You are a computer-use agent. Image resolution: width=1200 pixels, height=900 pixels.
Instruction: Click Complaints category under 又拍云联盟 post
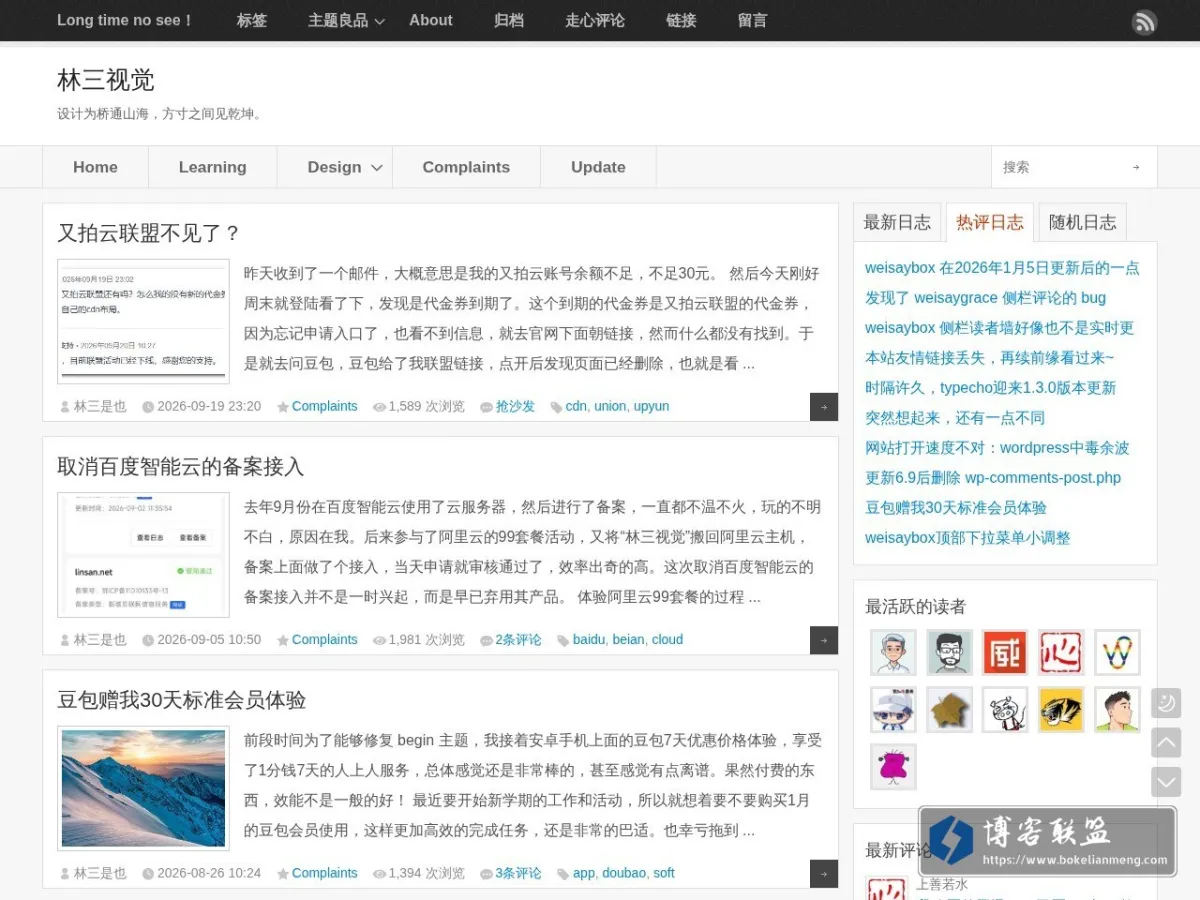tap(325, 406)
